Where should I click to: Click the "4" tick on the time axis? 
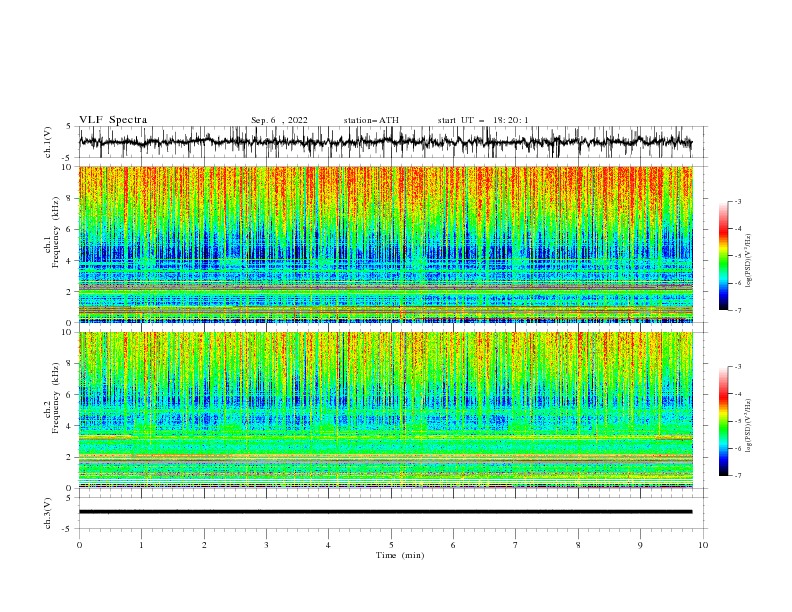328,545
